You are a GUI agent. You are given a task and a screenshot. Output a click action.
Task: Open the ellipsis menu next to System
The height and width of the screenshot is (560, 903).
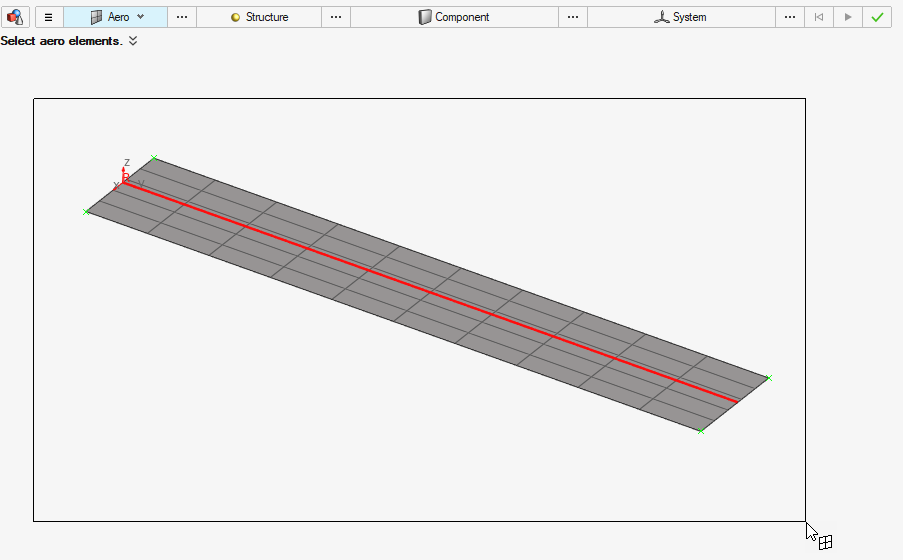point(790,17)
